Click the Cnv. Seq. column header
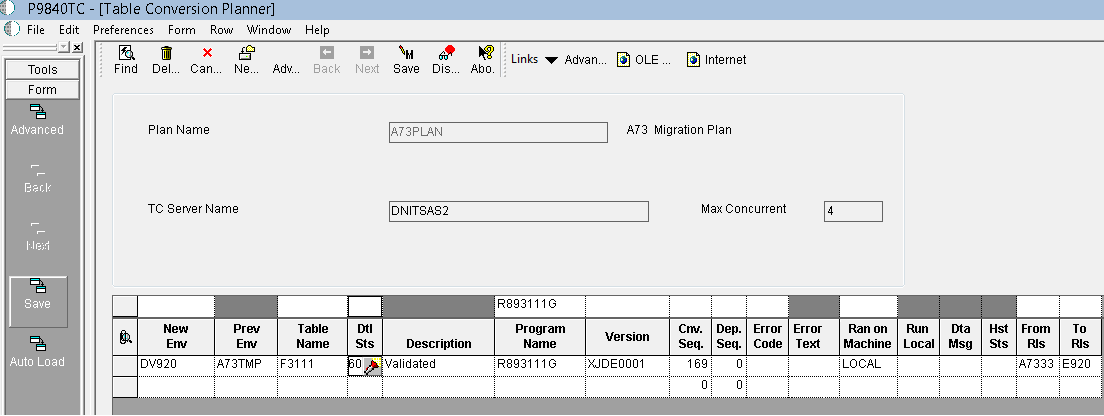Image resolution: width=1104 pixels, height=416 pixels. point(690,336)
